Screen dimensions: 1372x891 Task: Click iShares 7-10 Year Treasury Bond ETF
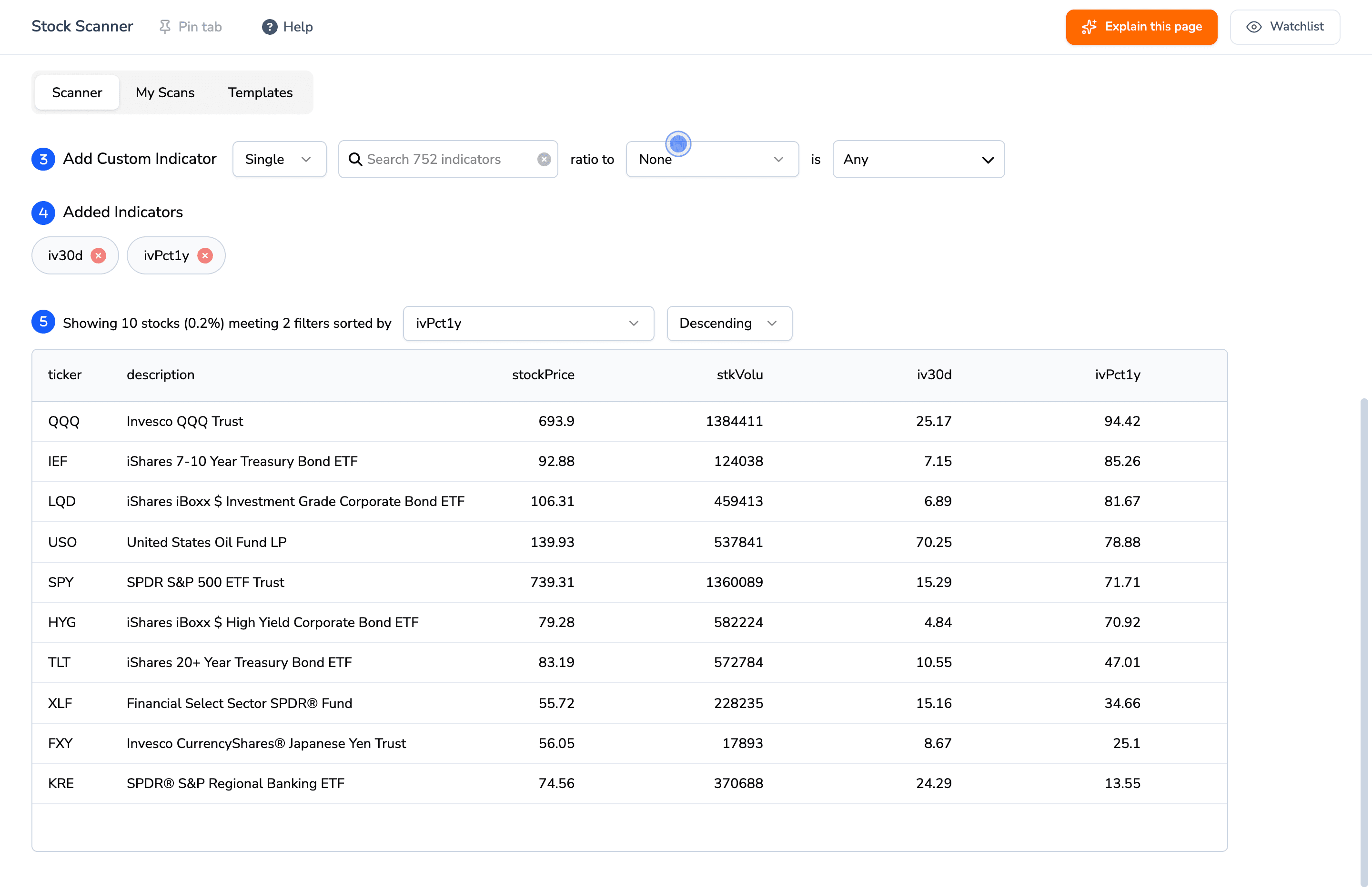(242, 461)
